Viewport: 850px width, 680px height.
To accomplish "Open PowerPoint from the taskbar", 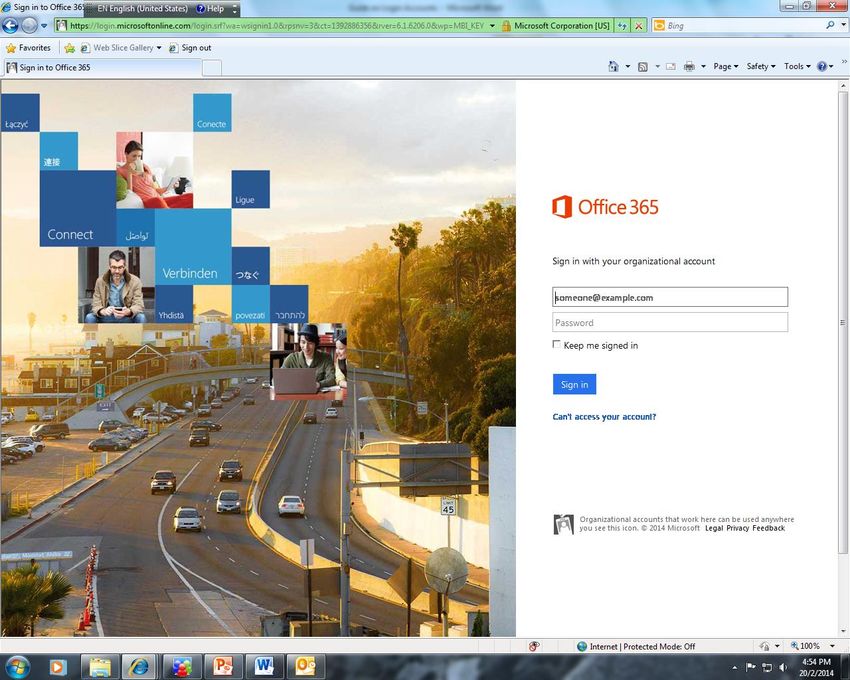I will [x=223, y=666].
